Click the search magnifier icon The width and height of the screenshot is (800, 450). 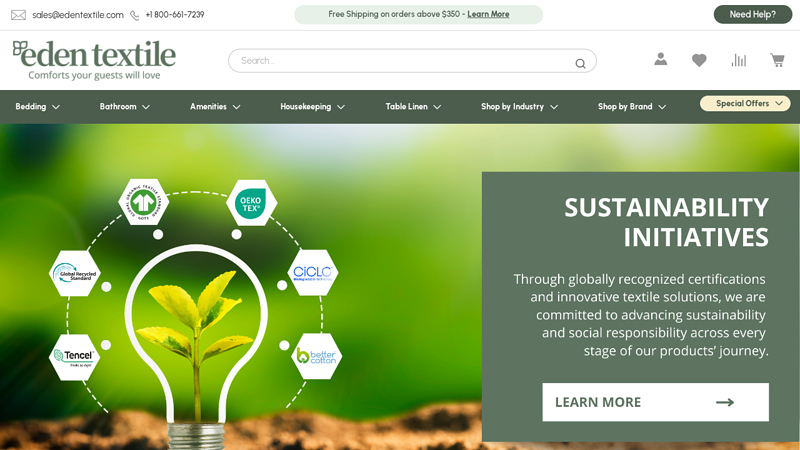click(x=580, y=63)
